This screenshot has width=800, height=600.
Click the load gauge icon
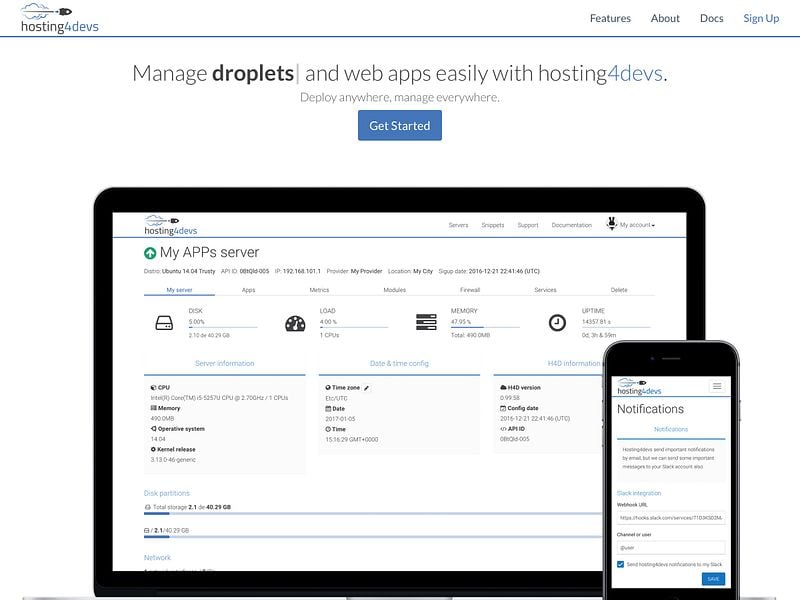point(295,323)
